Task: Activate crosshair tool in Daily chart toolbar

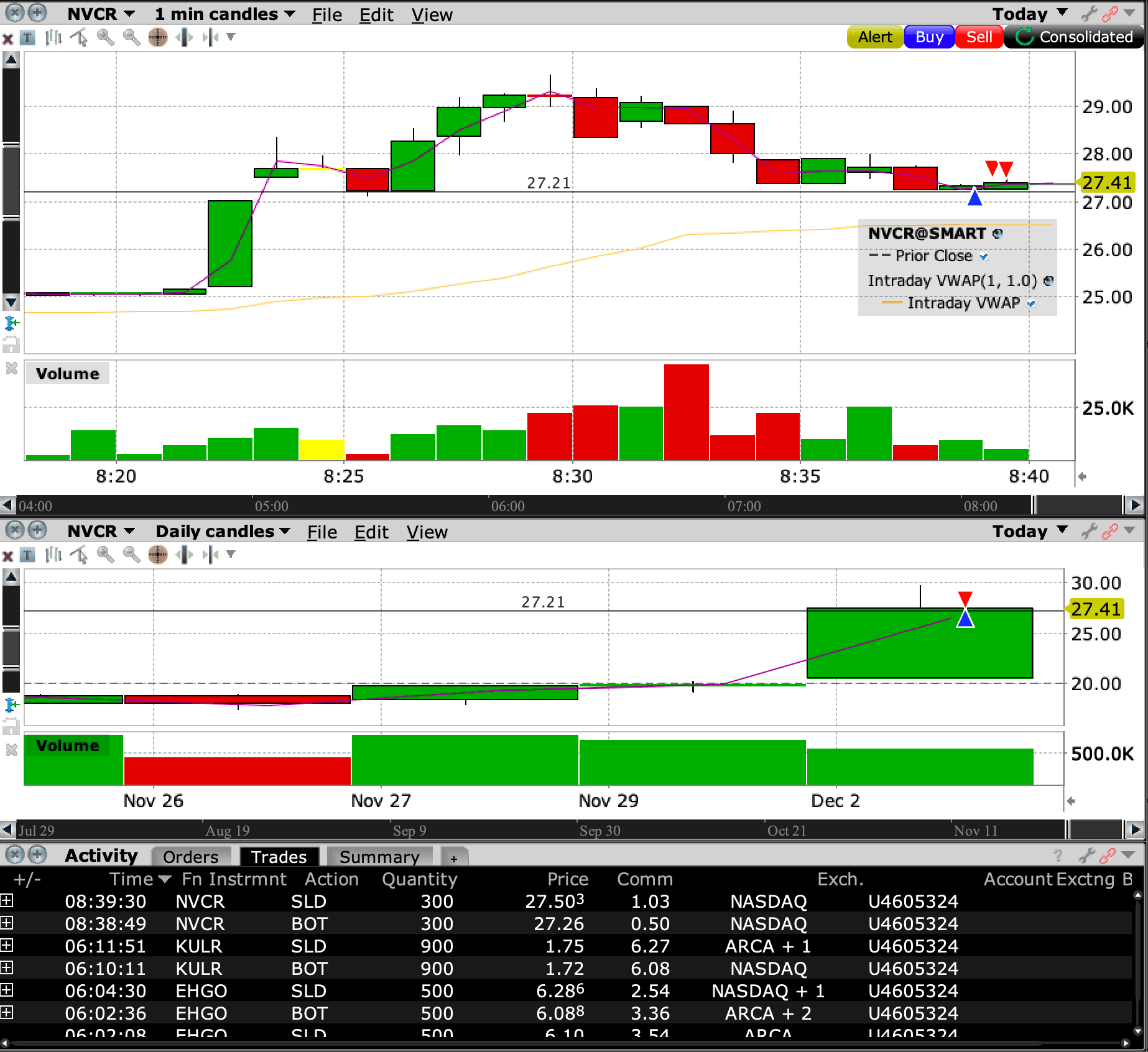Action: point(158,555)
